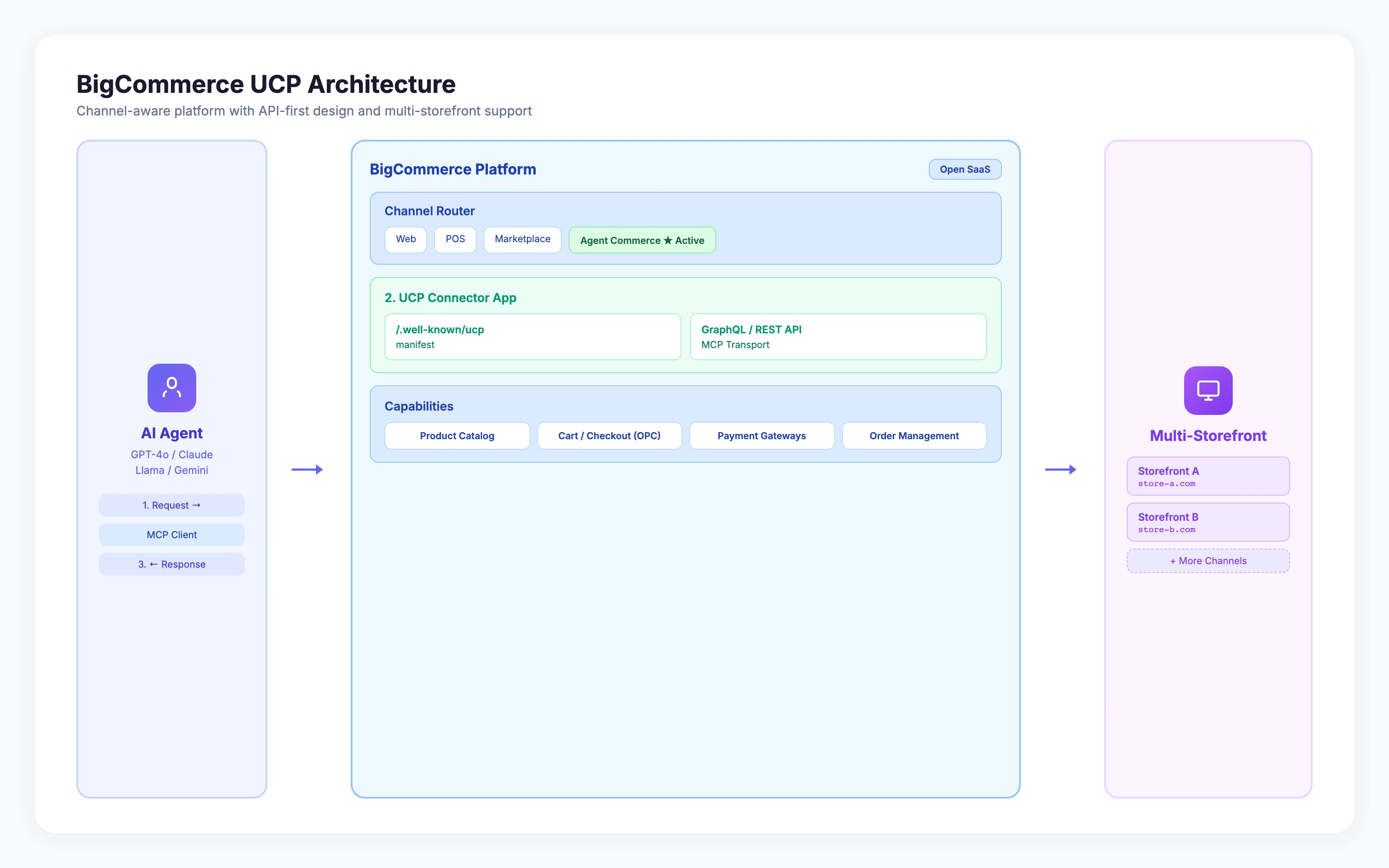Open the /.well-known/ucp manifest card

[533, 337]
